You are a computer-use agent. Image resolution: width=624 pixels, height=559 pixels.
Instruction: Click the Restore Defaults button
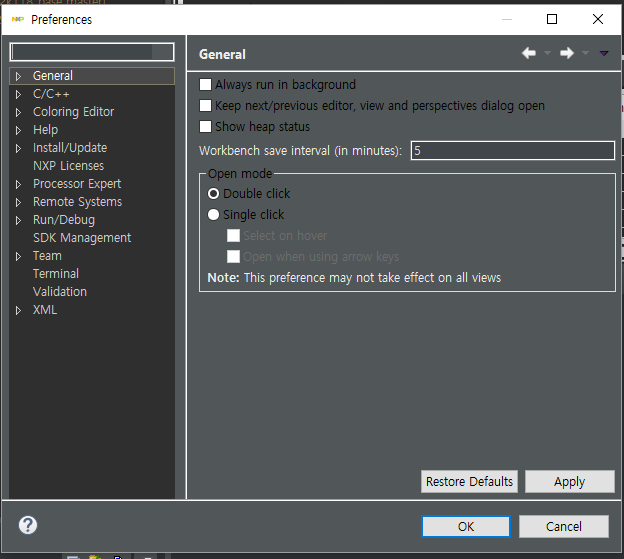(x=470, y=481)
